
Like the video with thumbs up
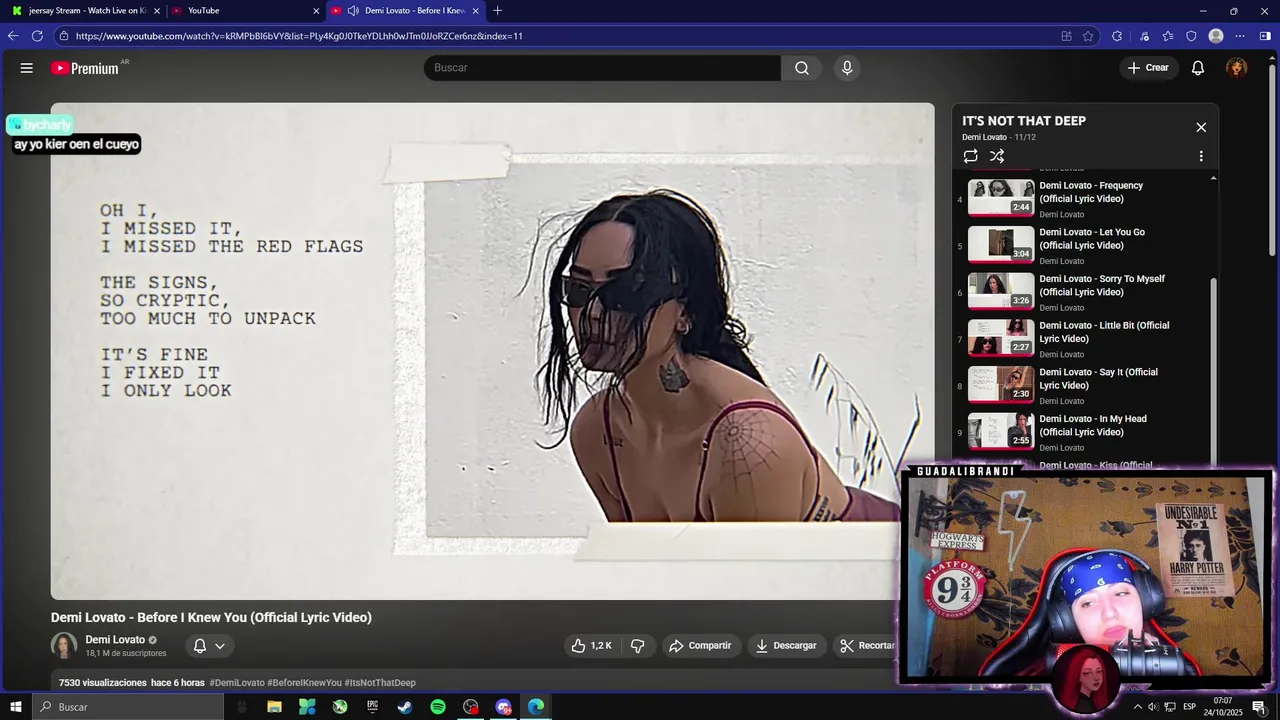pyautogui.click(x=591, y=646)
